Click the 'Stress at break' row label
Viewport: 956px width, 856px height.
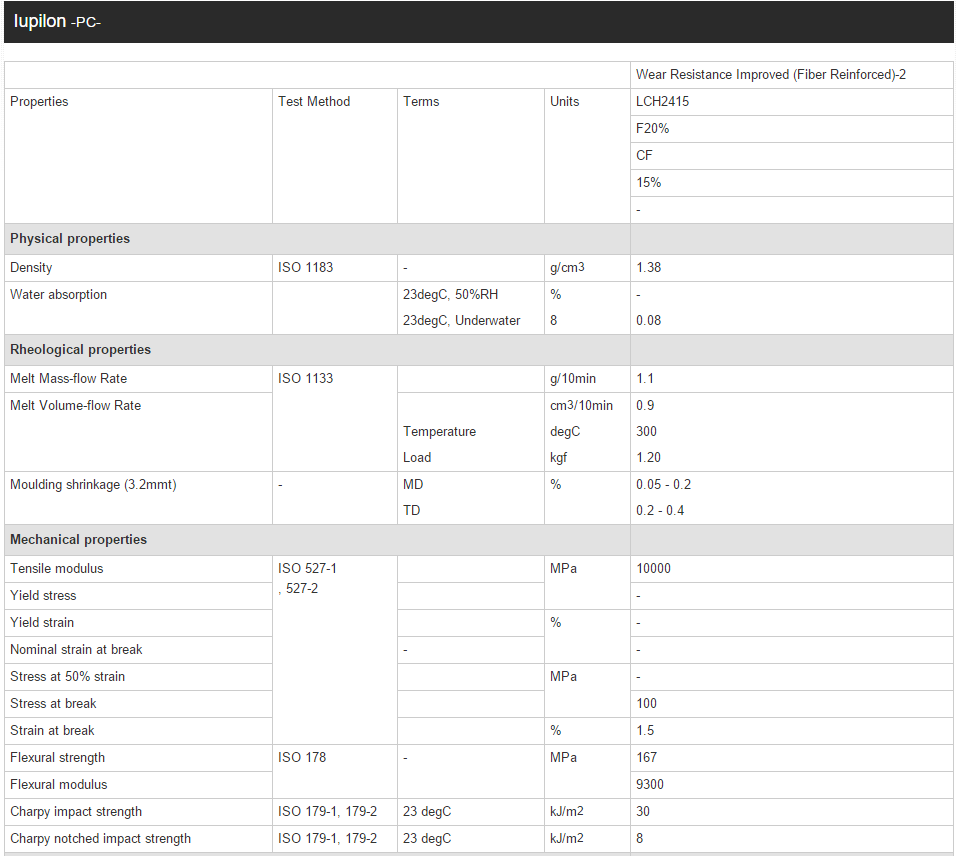click(53, 703)
